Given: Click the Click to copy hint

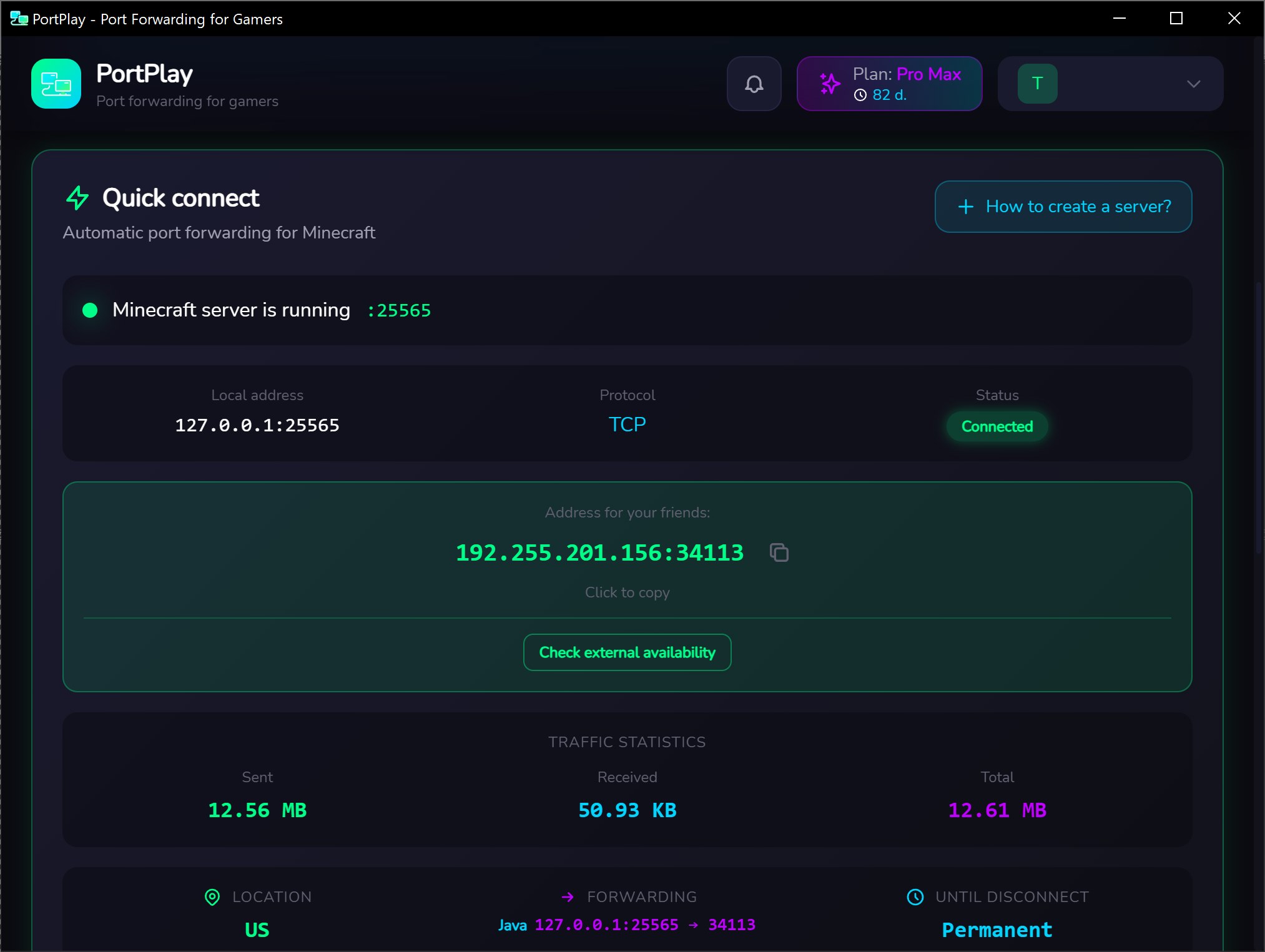Looking at the screenshot, I should 627,592.
